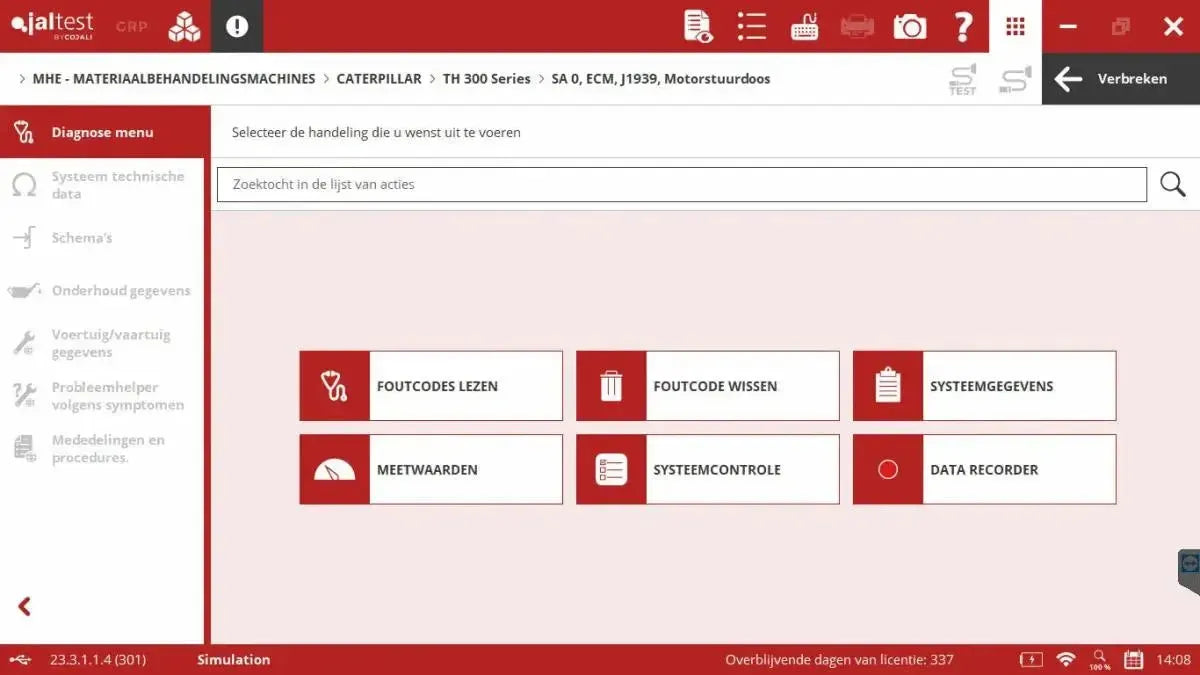The height and width of the screenshot is (675, 1200).
Task: Check Wi-Fi status in the status bar
Action: click(1064, 659)
